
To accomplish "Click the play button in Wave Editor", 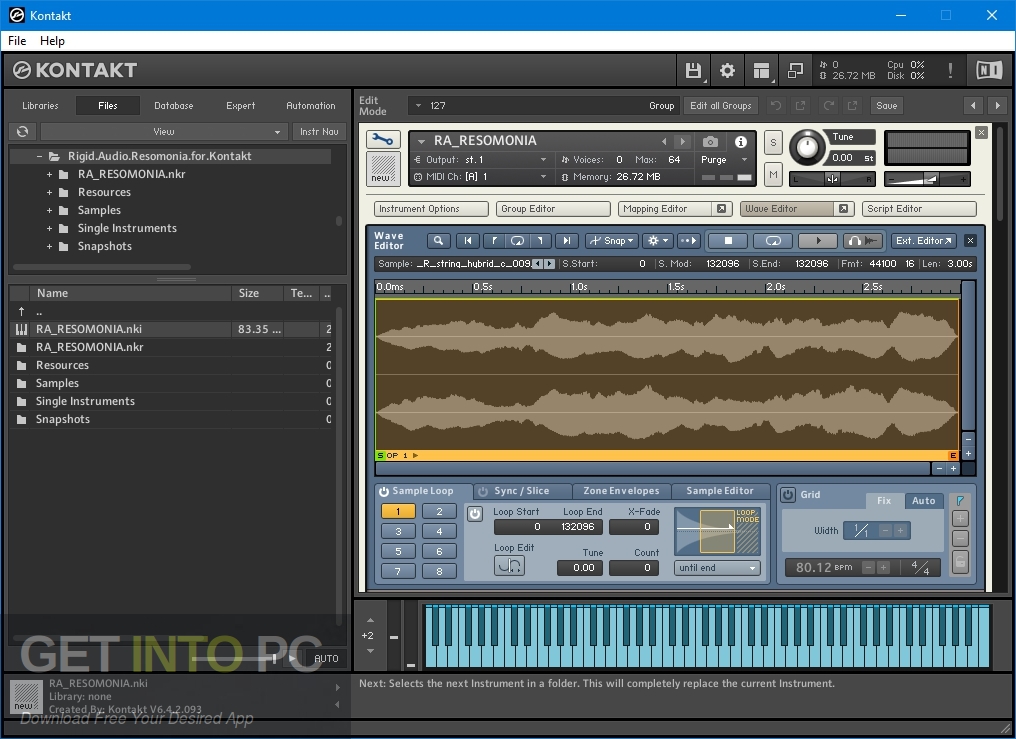I will click(x=818, y=240).
